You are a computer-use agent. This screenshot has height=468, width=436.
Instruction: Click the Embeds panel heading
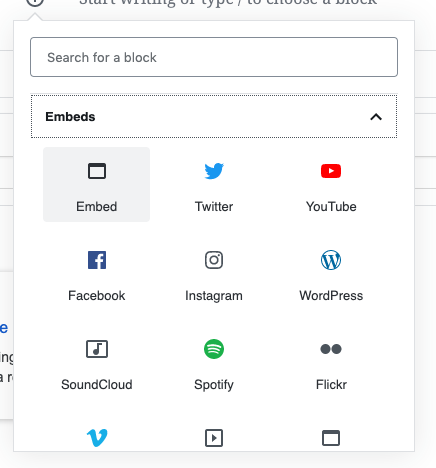(x=214, y=116)
